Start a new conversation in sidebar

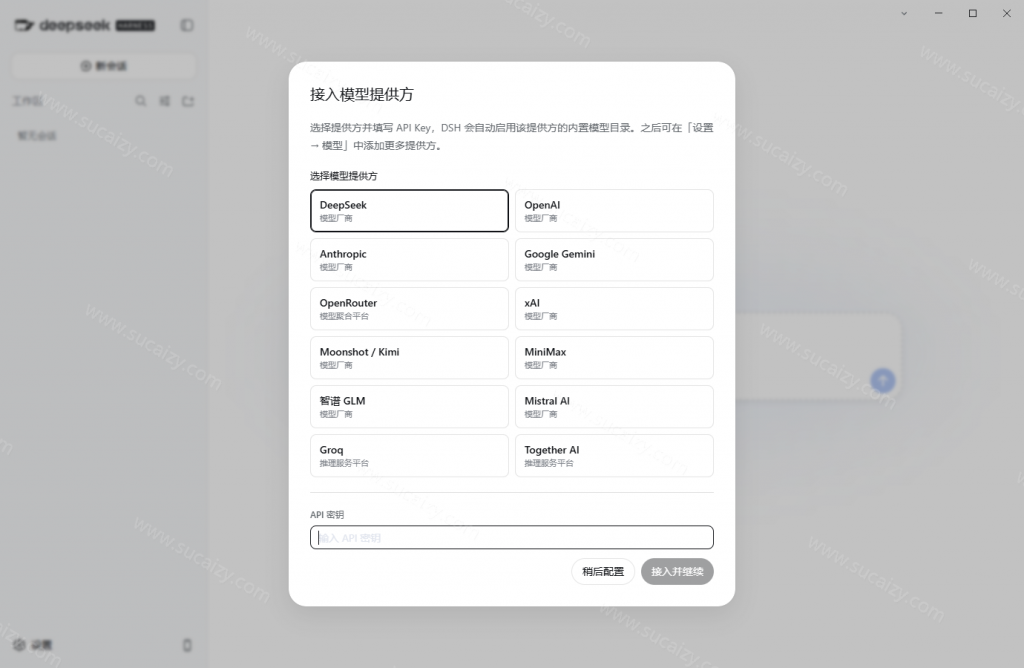pyautogui.click(x=104, y=66)
